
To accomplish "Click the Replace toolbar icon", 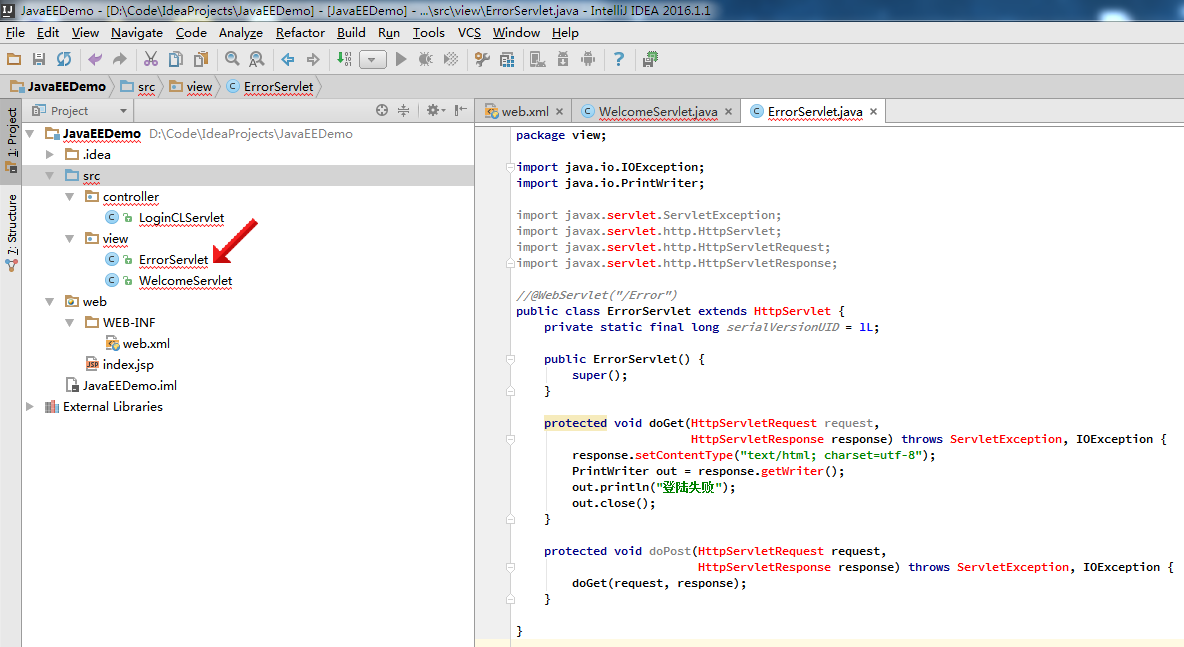I will click(257, 59).
